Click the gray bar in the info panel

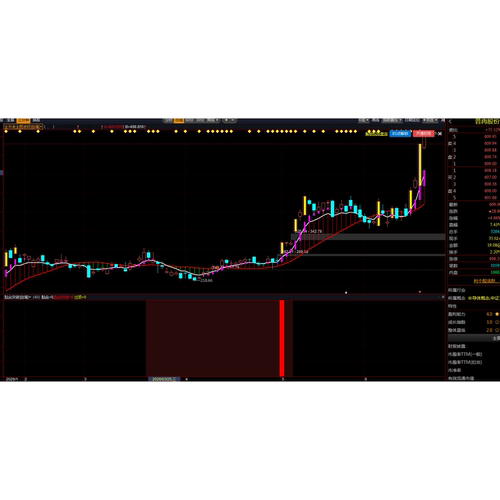point(473,338)
